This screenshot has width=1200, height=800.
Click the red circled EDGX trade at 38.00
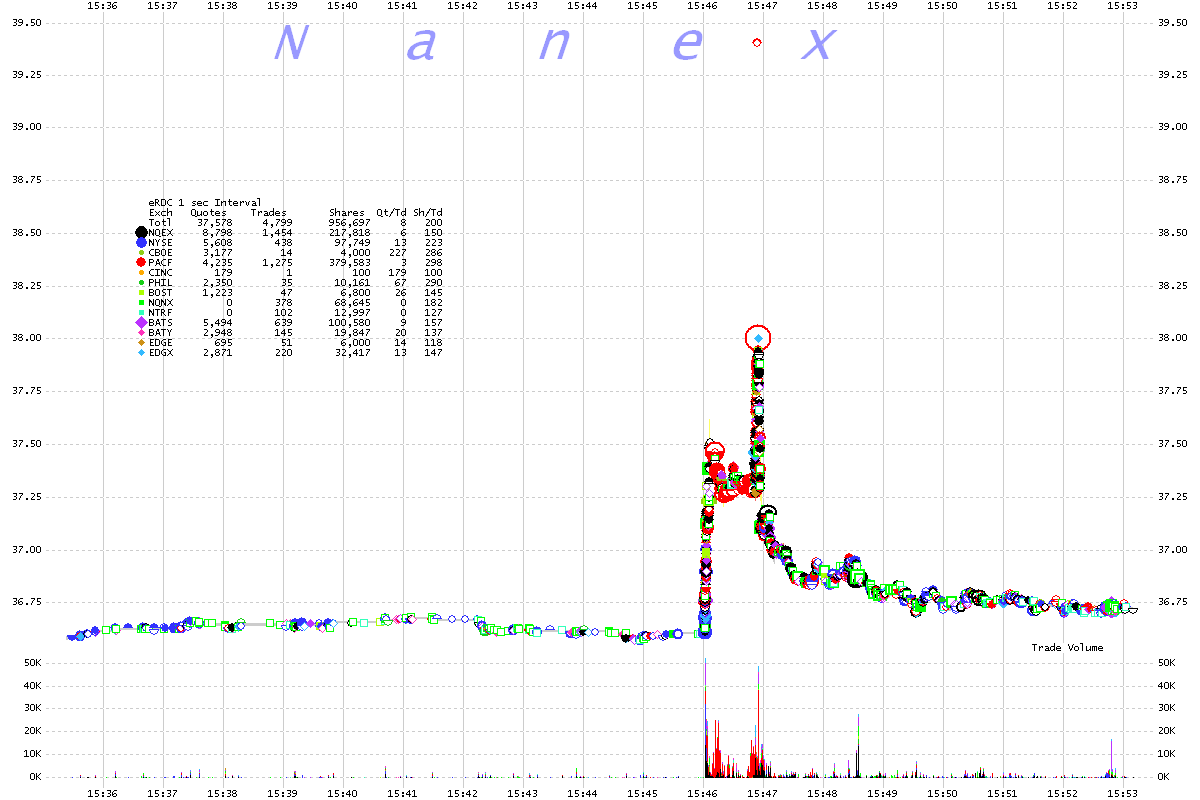click(x=759, y=338)
